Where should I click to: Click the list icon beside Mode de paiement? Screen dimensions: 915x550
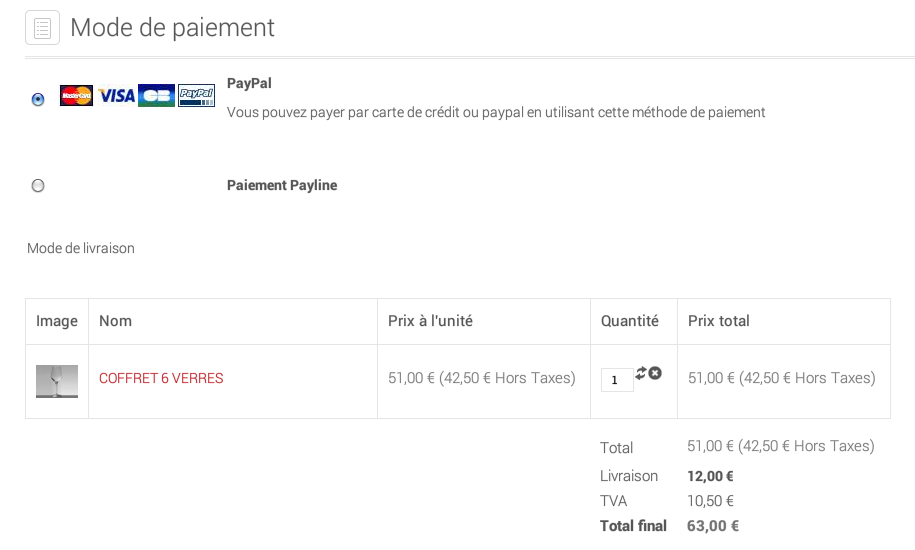[x=43, y=27]
